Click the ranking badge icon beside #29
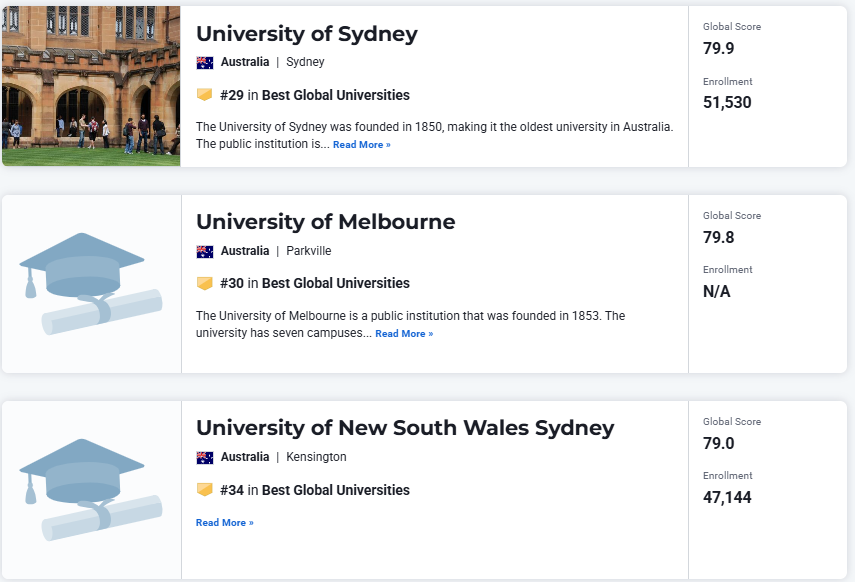The height and width of the screenshot is (582, 855). click(x=205, y=95)
